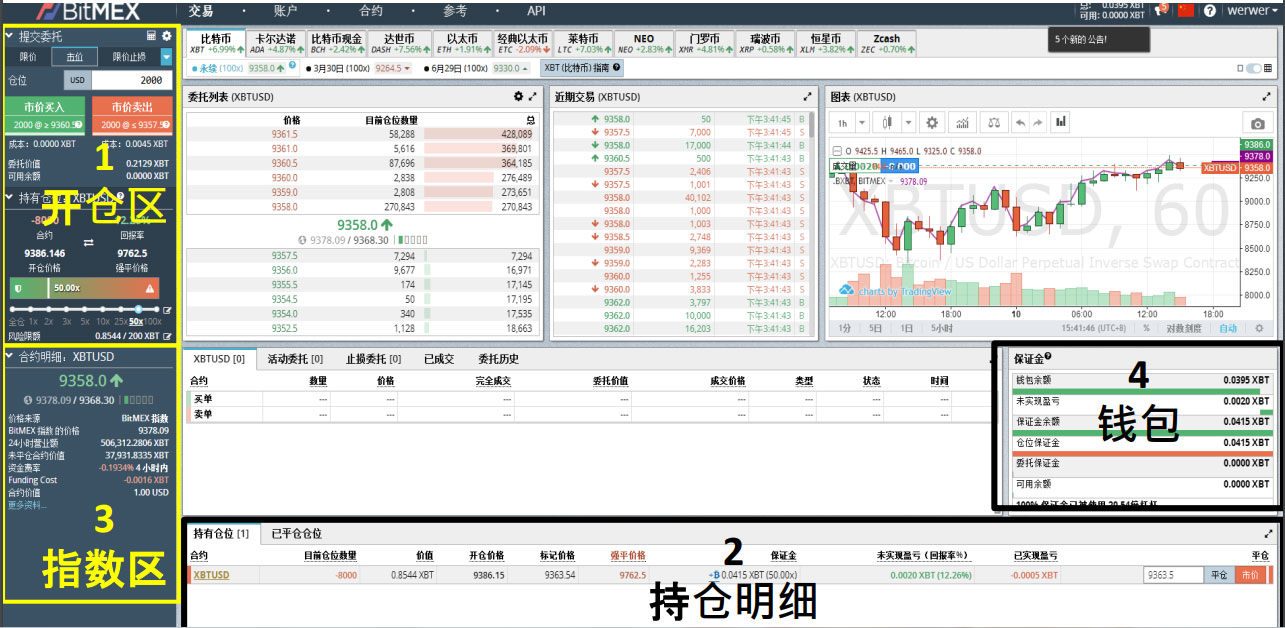Open order book settings gear
The height and width of the screenshot is (628, 1285).
(518, 97)
